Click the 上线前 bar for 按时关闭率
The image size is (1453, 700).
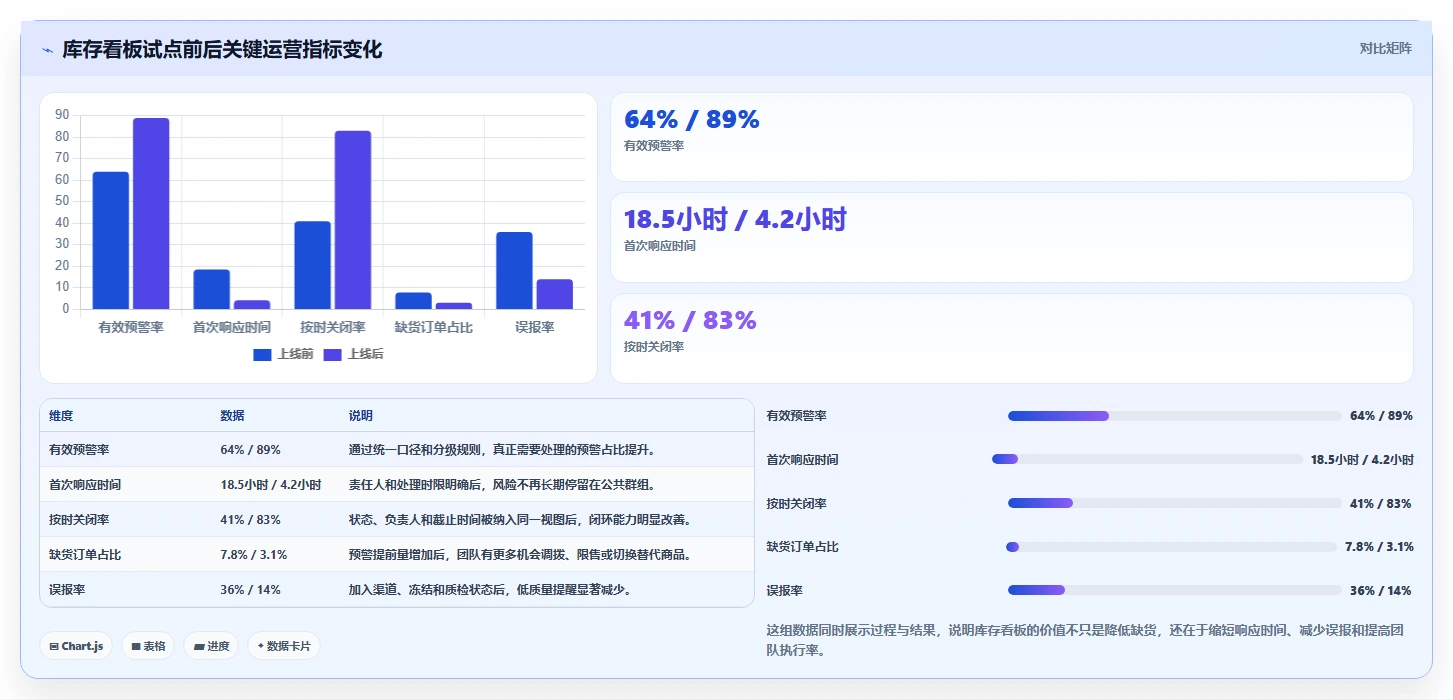point(313,265)
